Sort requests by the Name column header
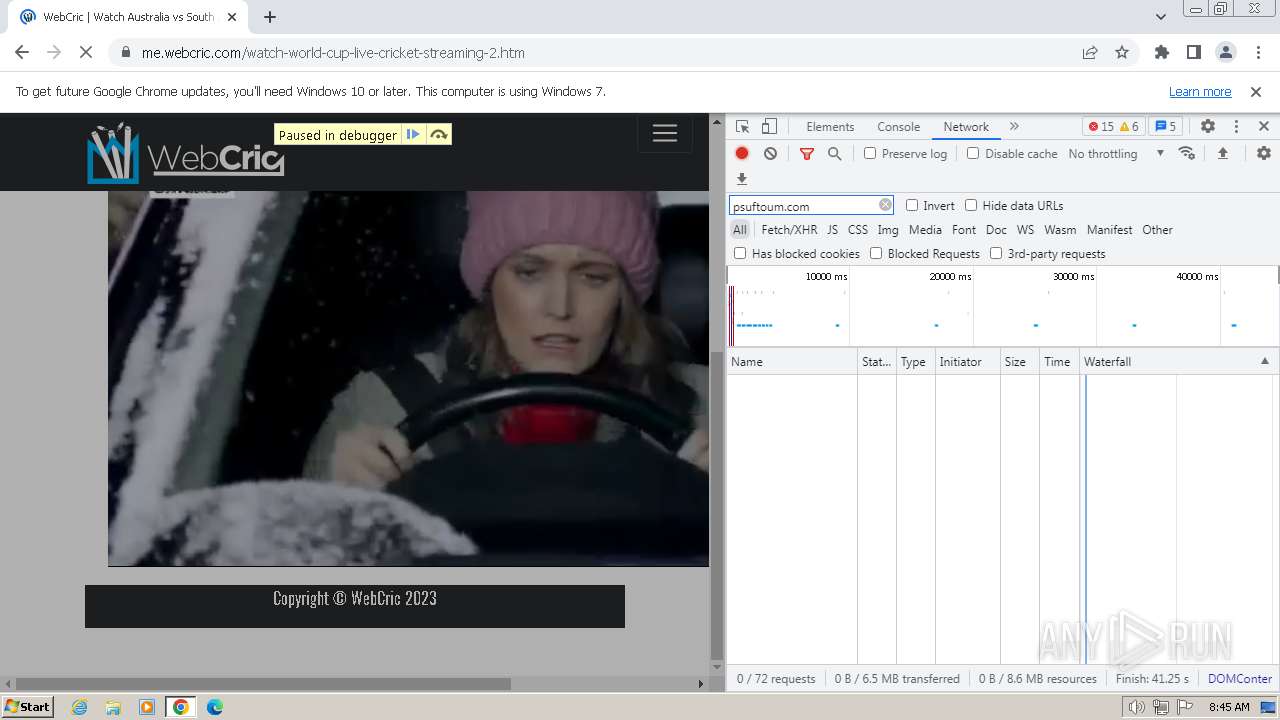 [x=792, y=361]
